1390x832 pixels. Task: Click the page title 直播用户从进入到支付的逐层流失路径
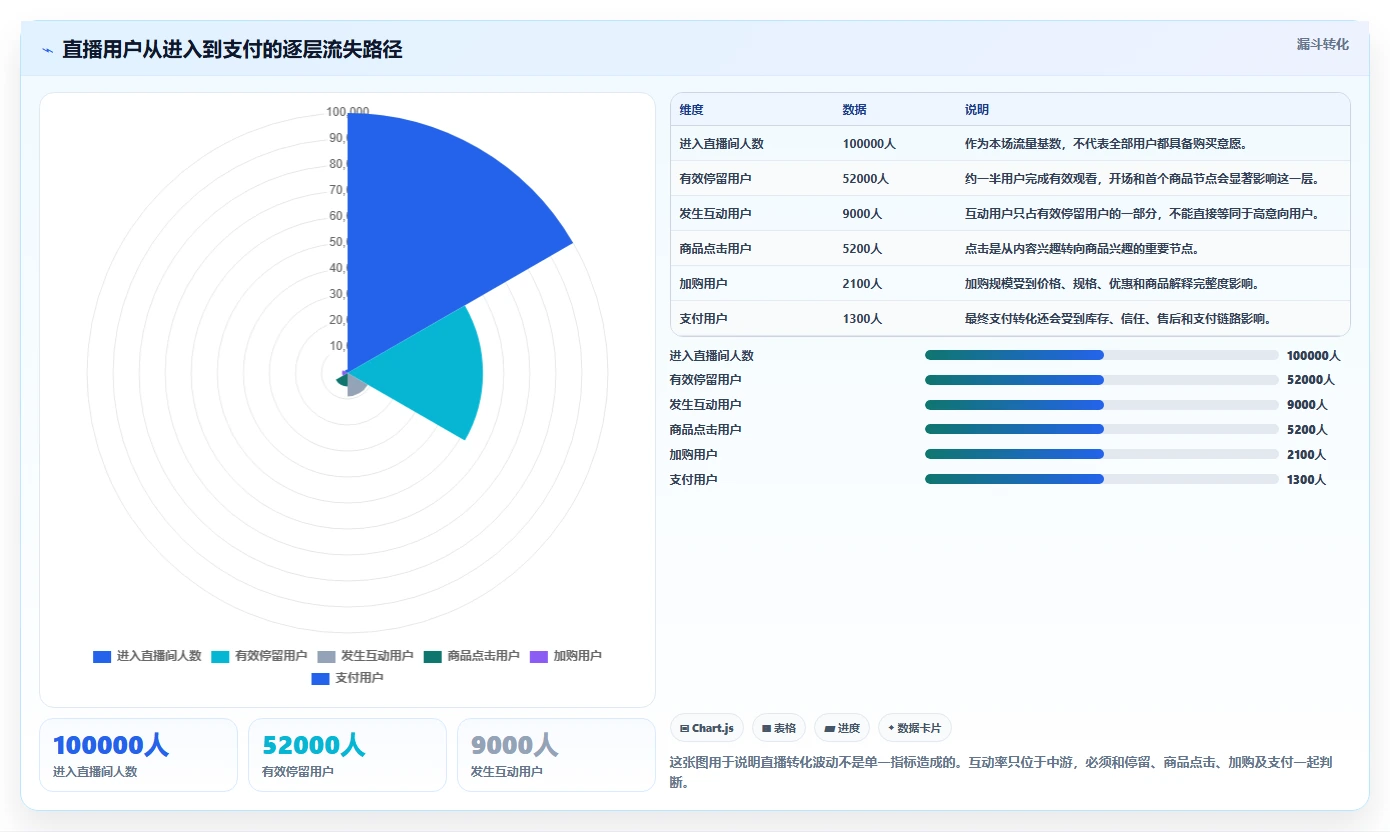(232, 50)
